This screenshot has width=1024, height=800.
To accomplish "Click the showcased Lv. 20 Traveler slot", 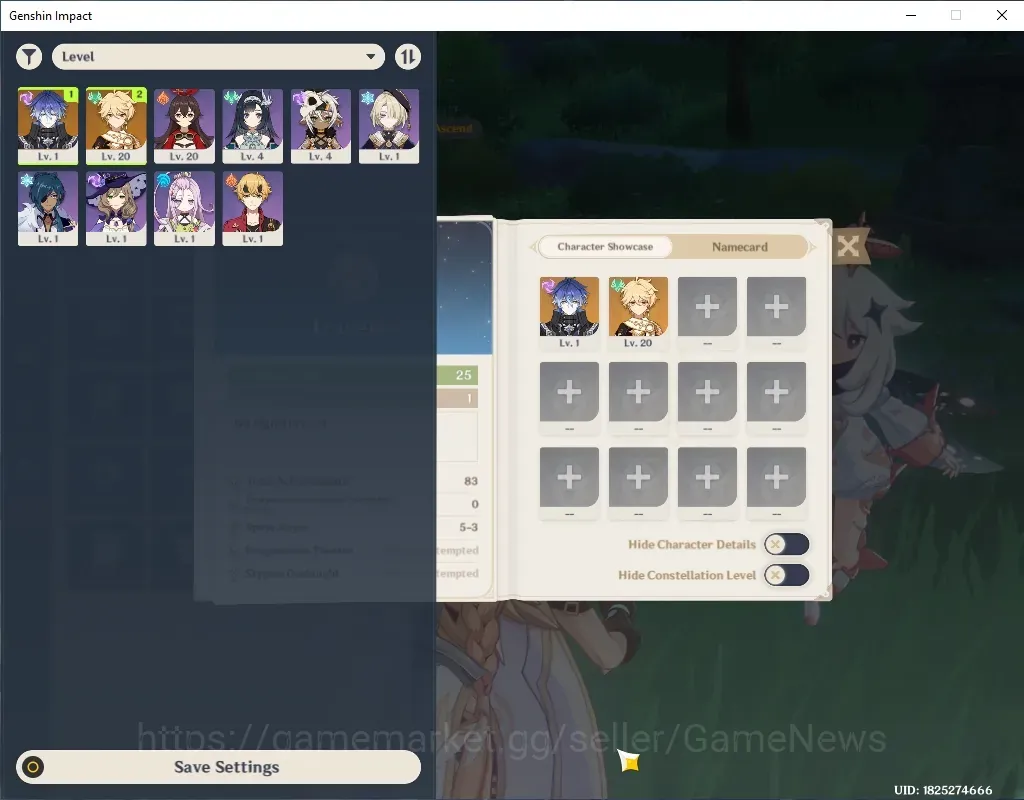I will pyautogui.click(x=638, y=312).
